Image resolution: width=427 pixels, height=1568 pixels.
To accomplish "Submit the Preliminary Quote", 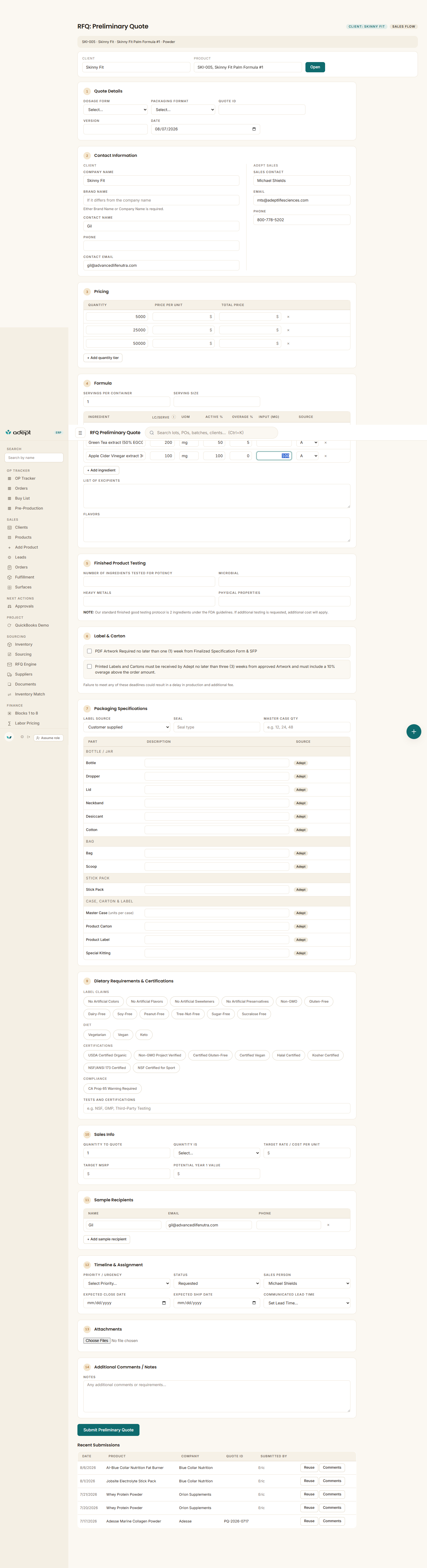I will [108, 1430].
